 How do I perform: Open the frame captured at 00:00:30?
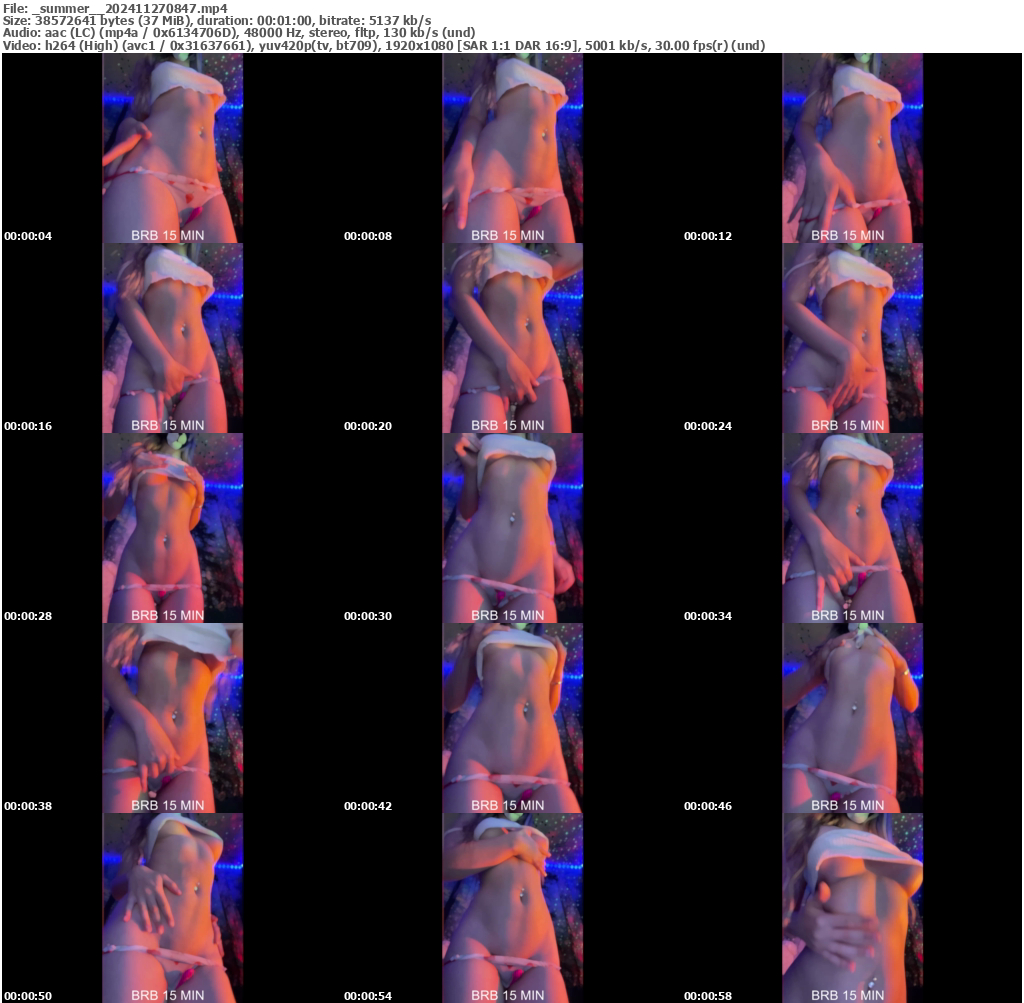[512, 528]
